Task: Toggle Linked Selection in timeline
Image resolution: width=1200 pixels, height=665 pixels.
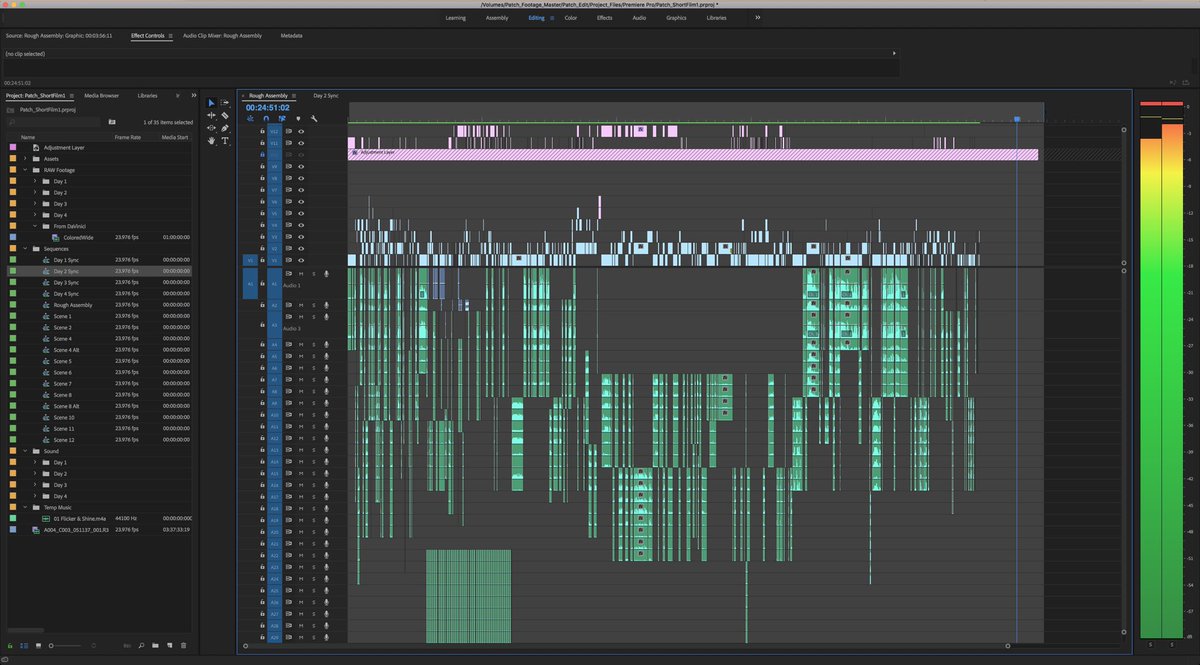Action: (282, 119)
